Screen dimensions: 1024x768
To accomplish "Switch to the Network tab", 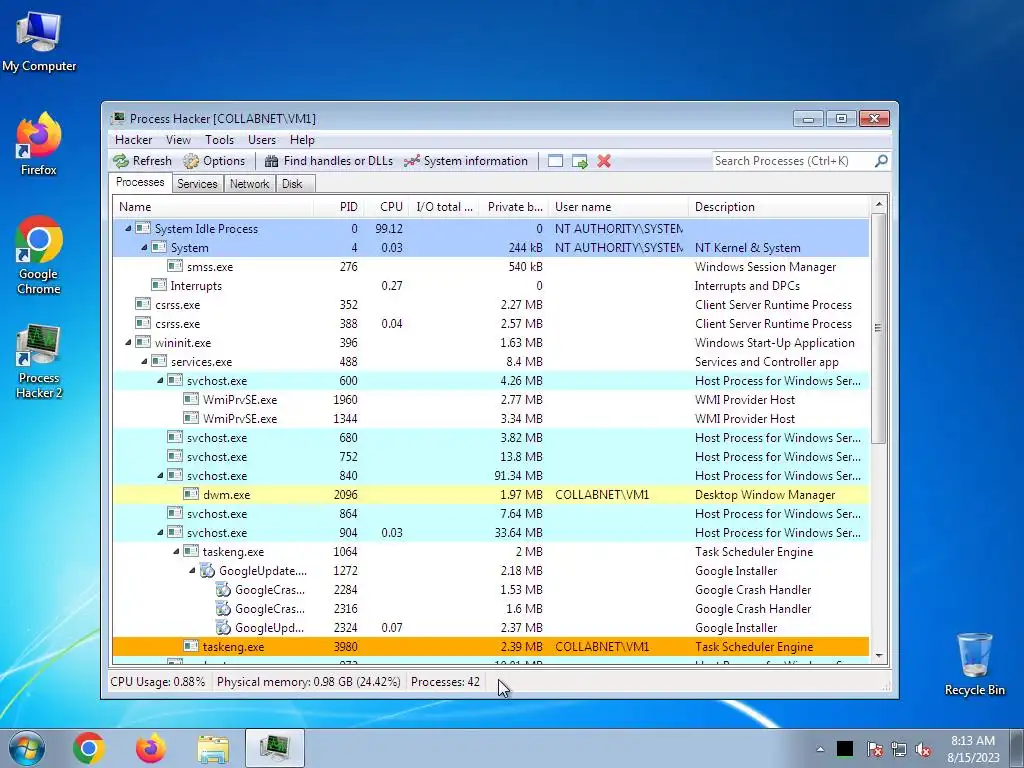I will coord(249,184).
